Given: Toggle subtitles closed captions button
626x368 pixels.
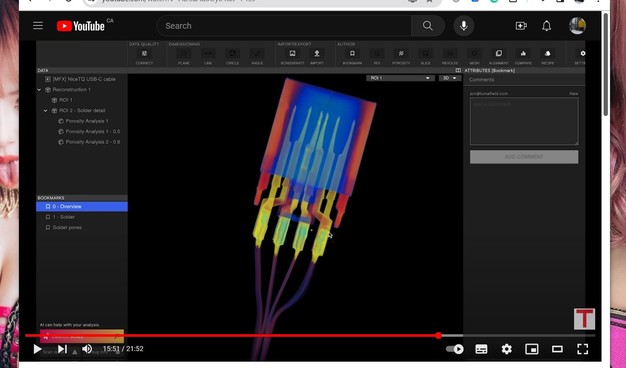Looking at the screenshot, I should [481, 349].
